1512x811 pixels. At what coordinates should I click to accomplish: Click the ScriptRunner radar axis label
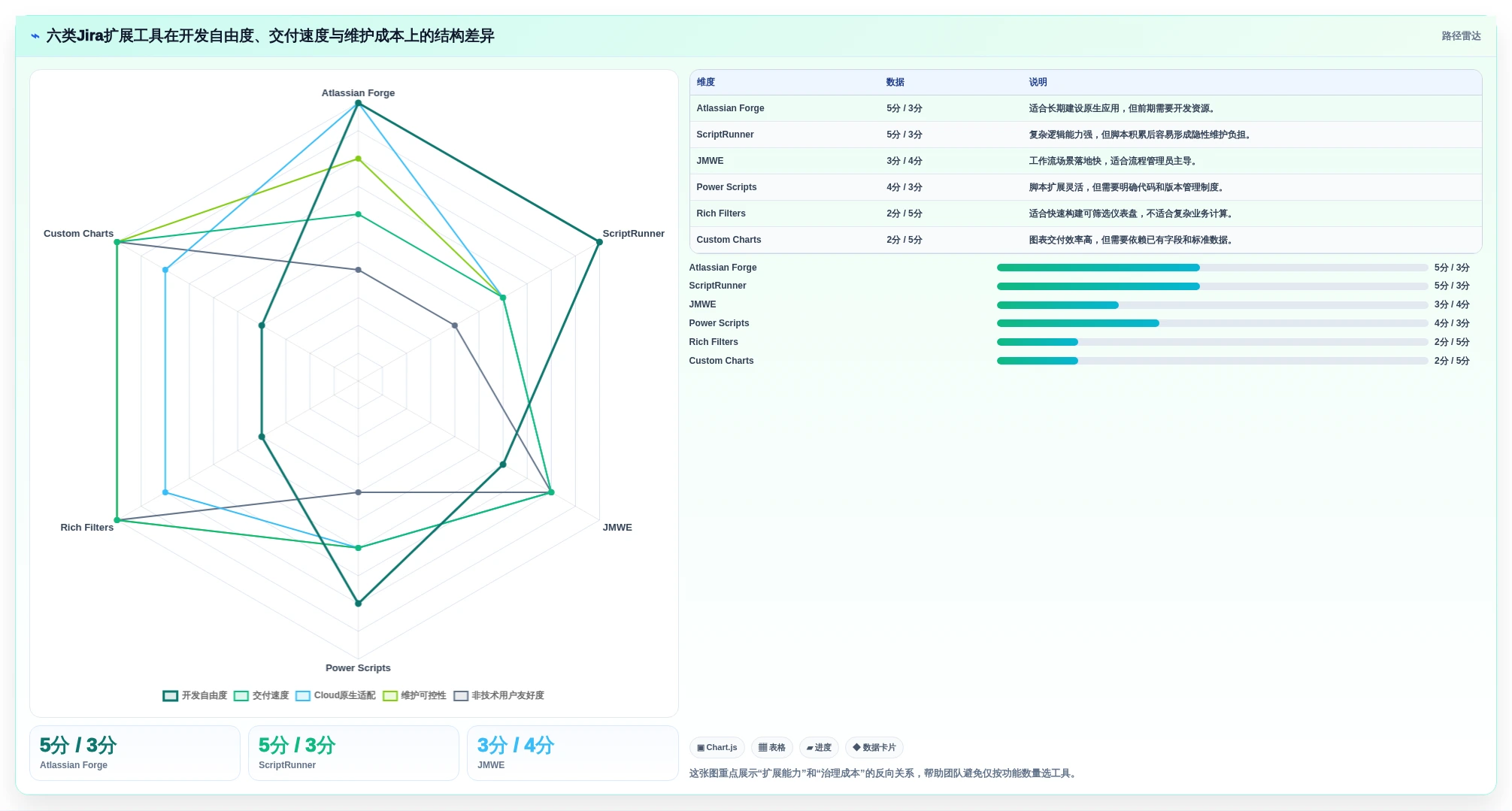tap(633, 234)
